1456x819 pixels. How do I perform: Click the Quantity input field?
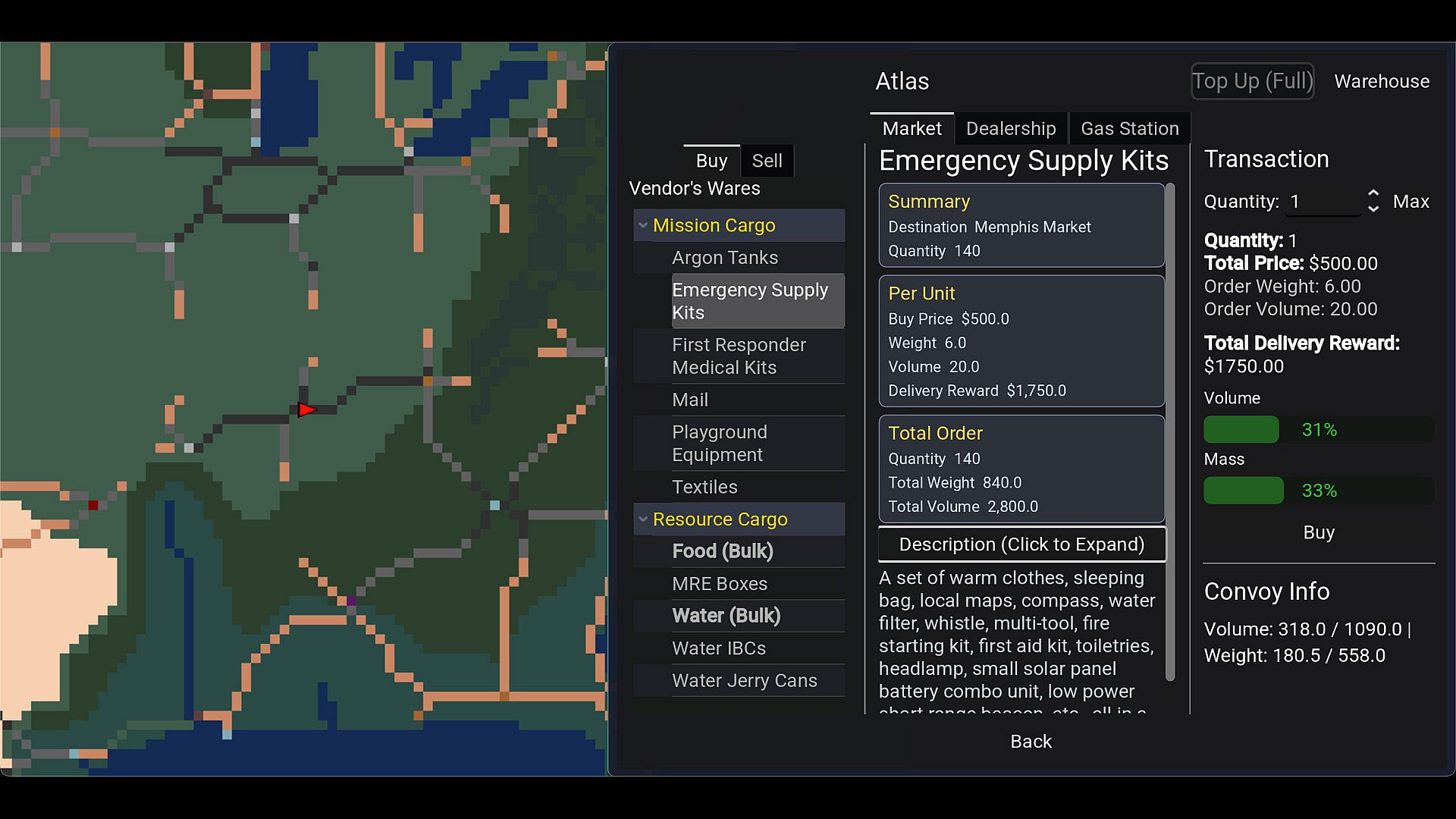click(x=1323, y=202)
